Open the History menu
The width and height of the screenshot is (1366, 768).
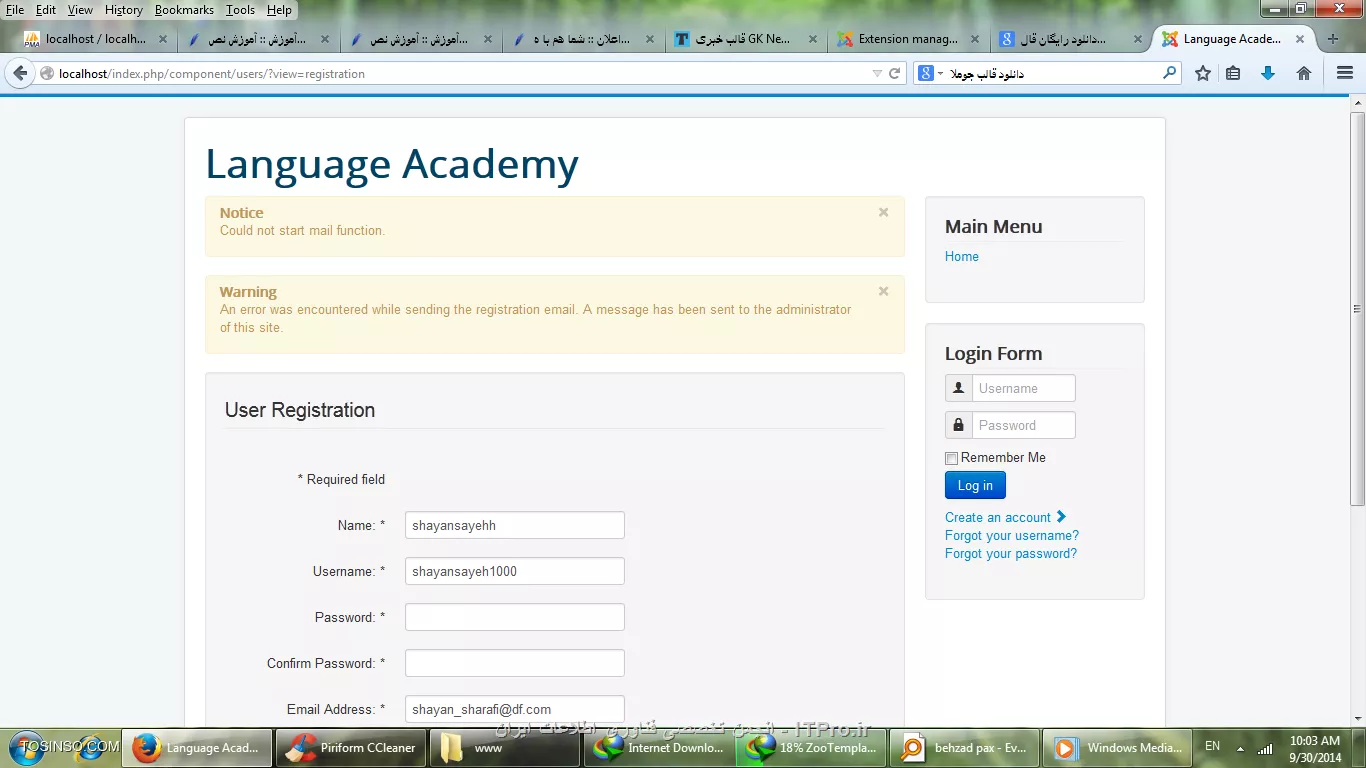(124, 10)
